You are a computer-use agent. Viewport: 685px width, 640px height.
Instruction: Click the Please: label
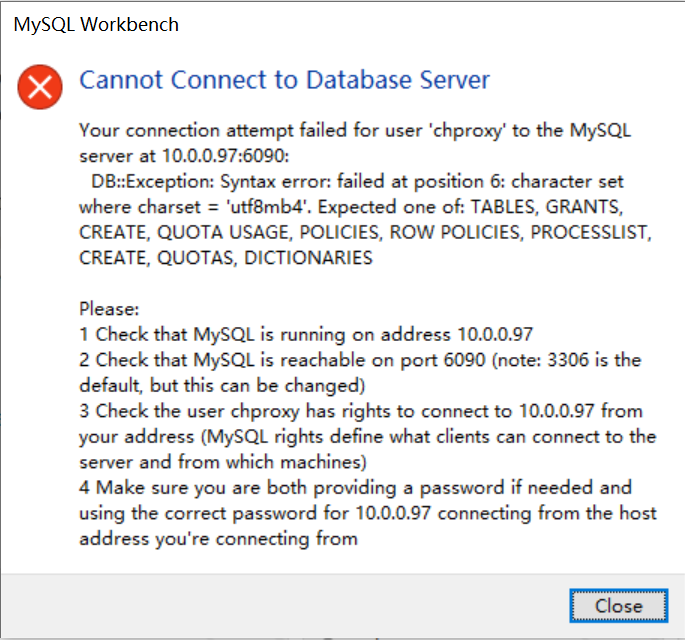[x=109, y=309]
